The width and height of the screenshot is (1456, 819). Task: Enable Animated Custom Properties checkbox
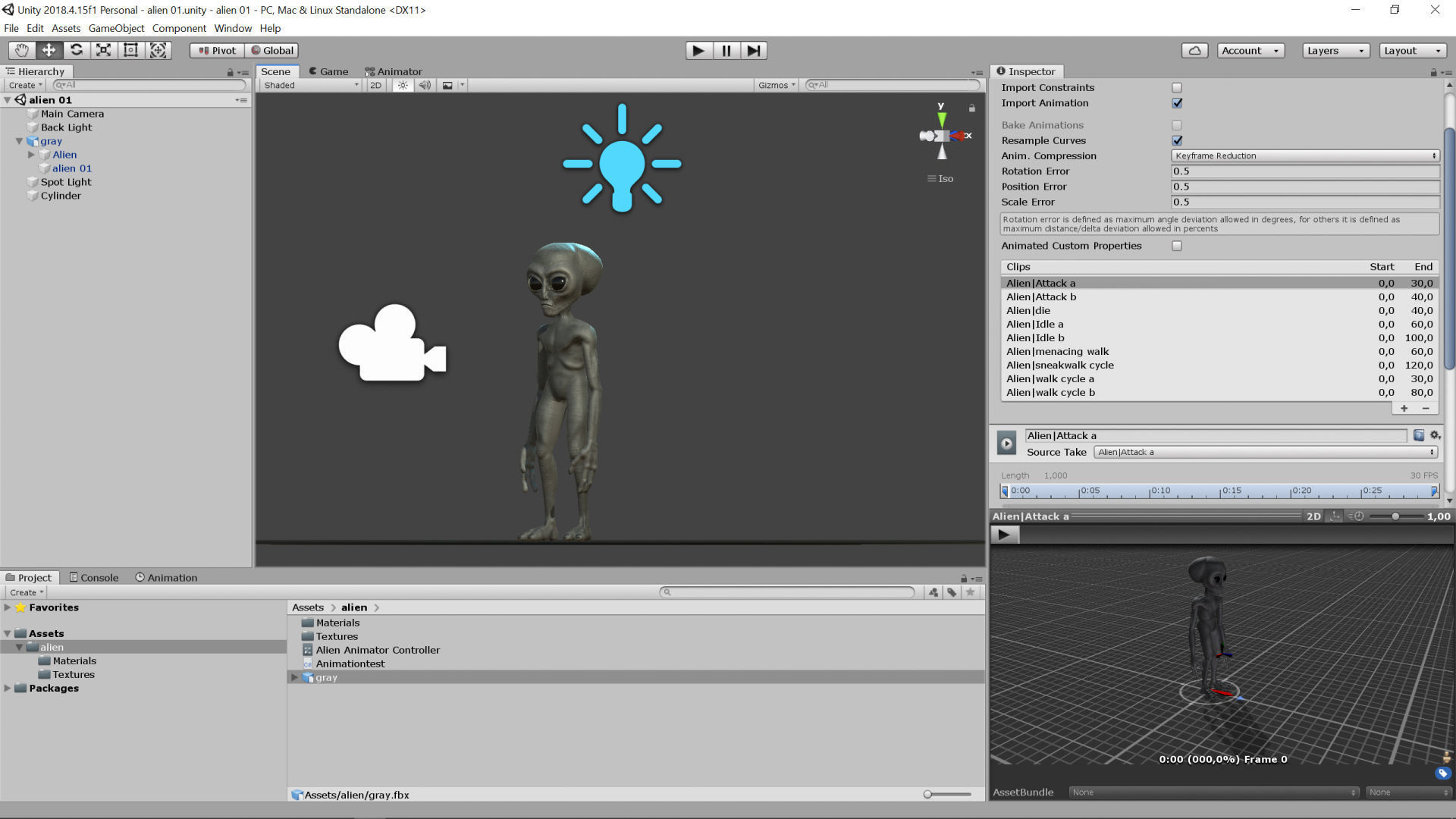pos(1176,246)
